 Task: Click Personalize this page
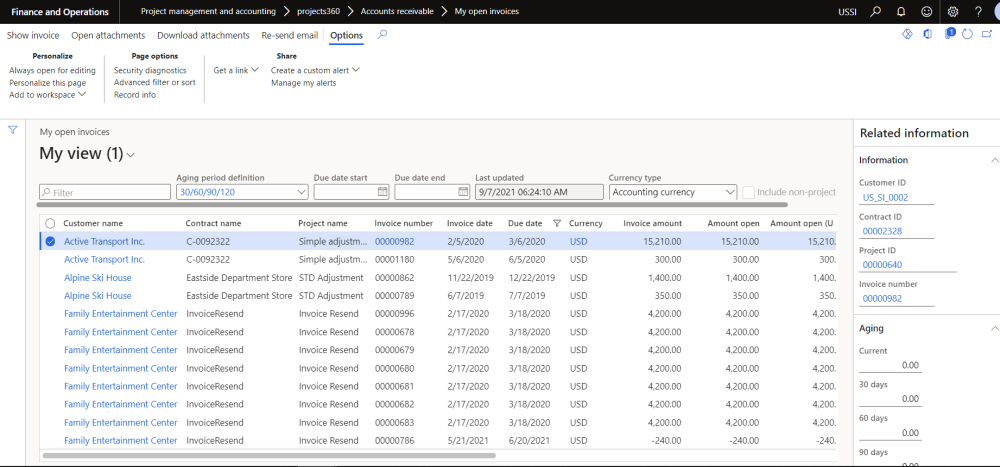pyautogui.click(x=47, y=83)
